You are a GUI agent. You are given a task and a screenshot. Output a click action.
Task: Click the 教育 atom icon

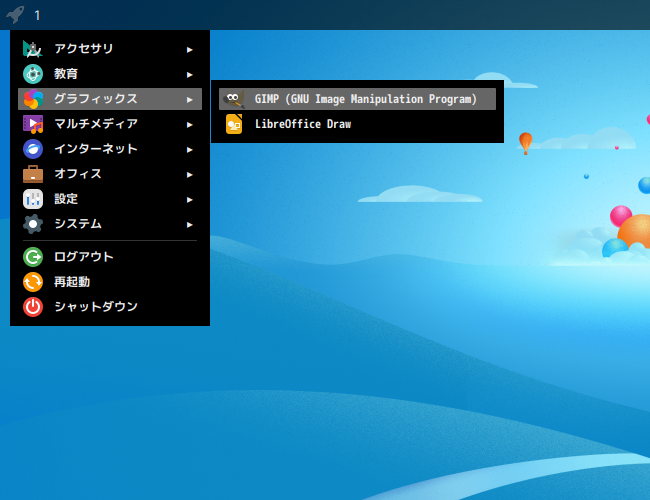[x=33, y=74]
